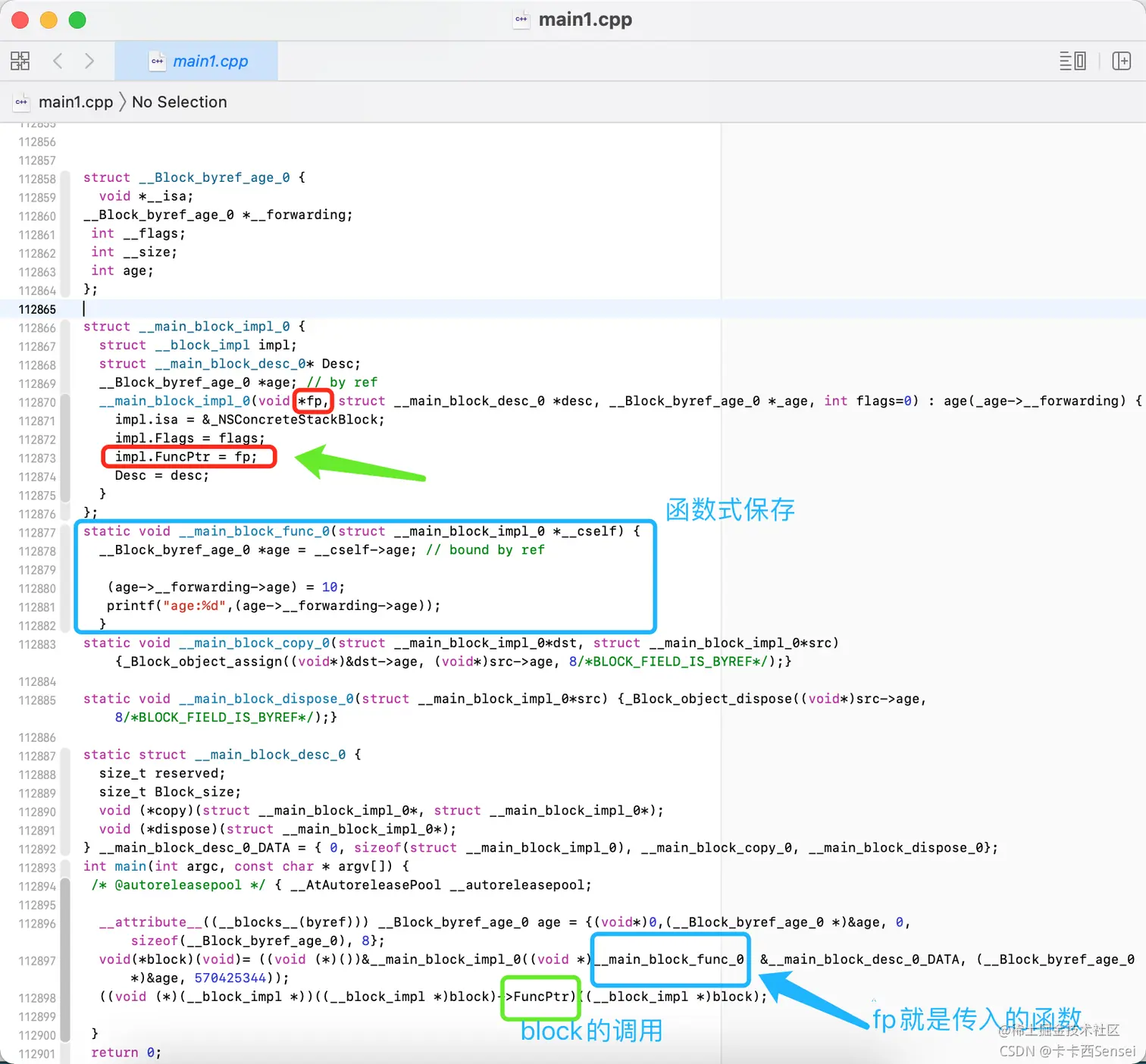The width and height of the screenshot is (1146, 1064).
Task: Select the main1.cpp editor tab
Action: pos(196,61)
